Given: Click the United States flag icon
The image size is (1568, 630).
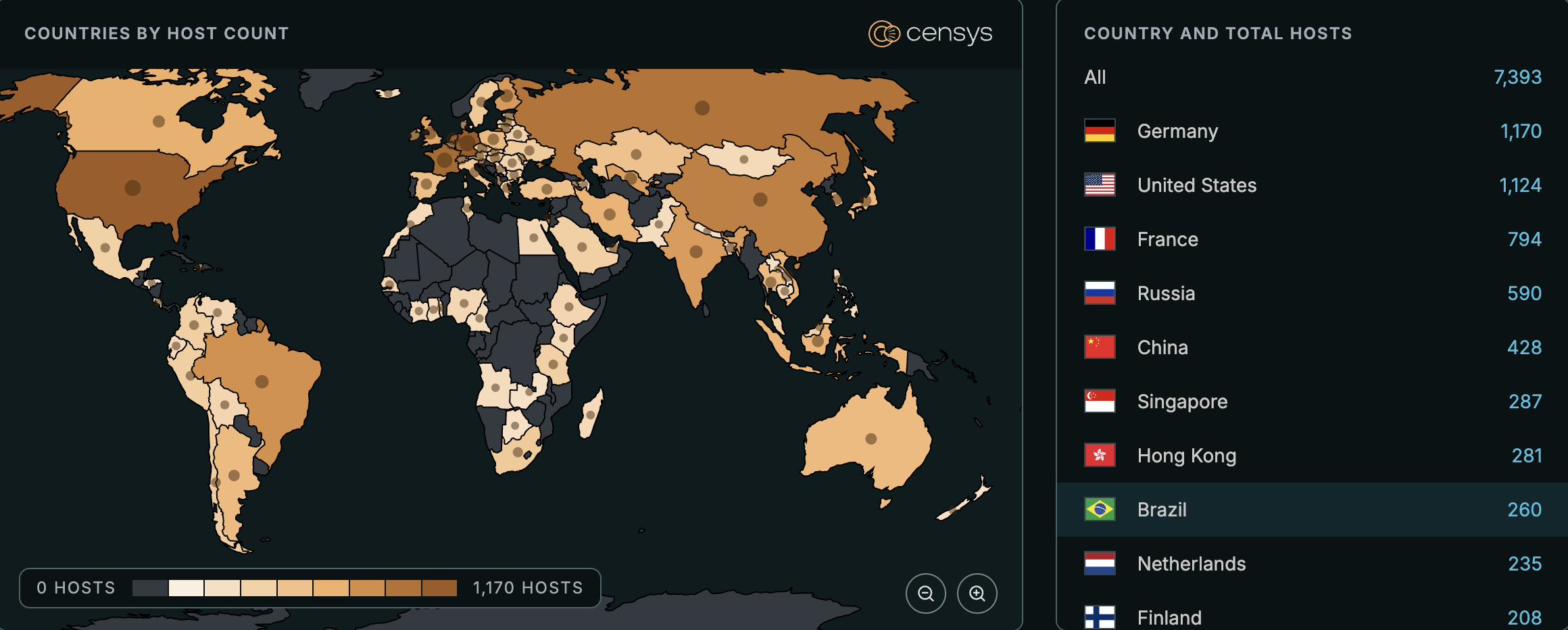Looking at the screenshot, I should click(x=1100, y=185).
